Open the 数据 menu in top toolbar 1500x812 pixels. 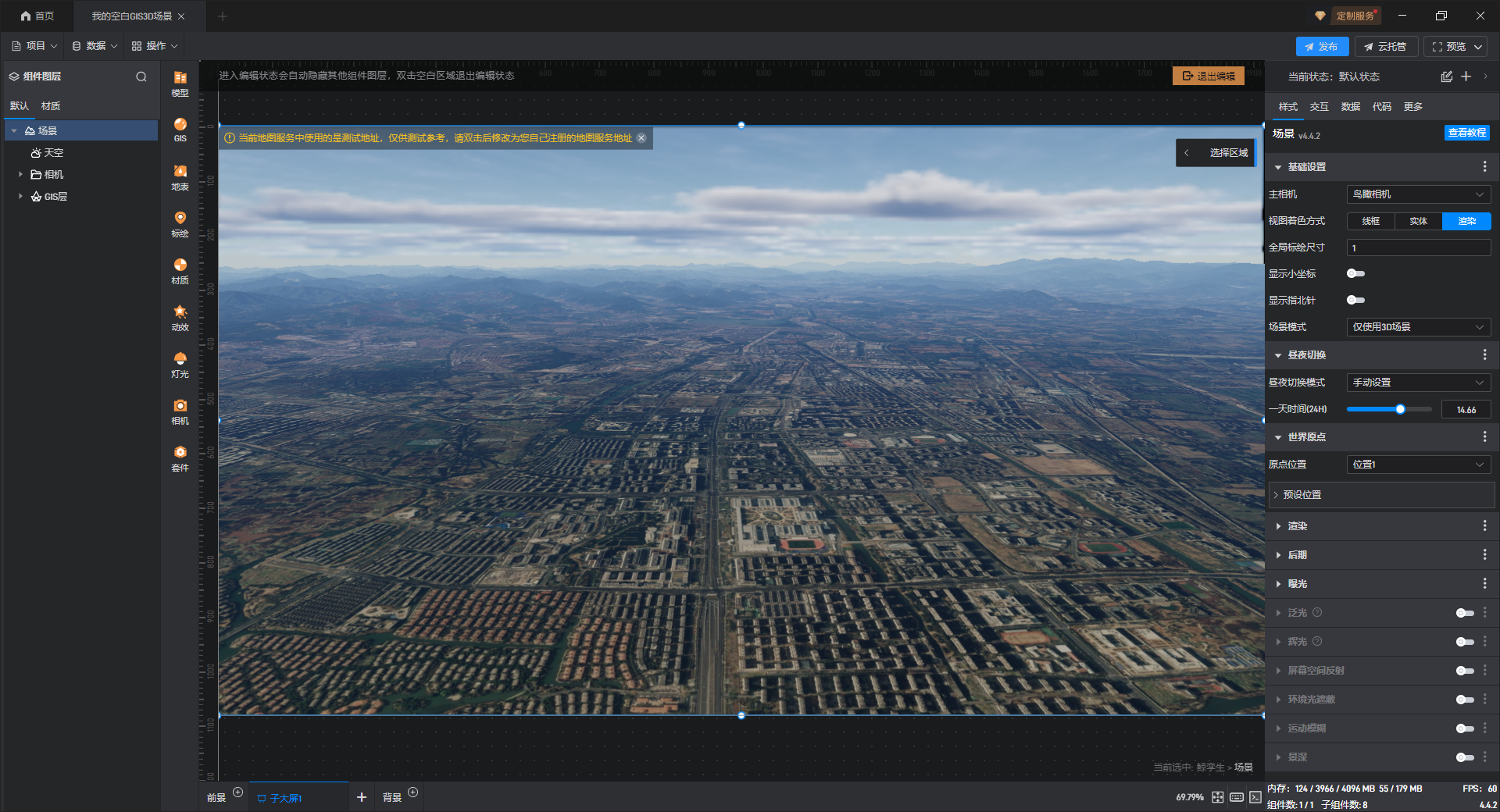click(95, 46)
